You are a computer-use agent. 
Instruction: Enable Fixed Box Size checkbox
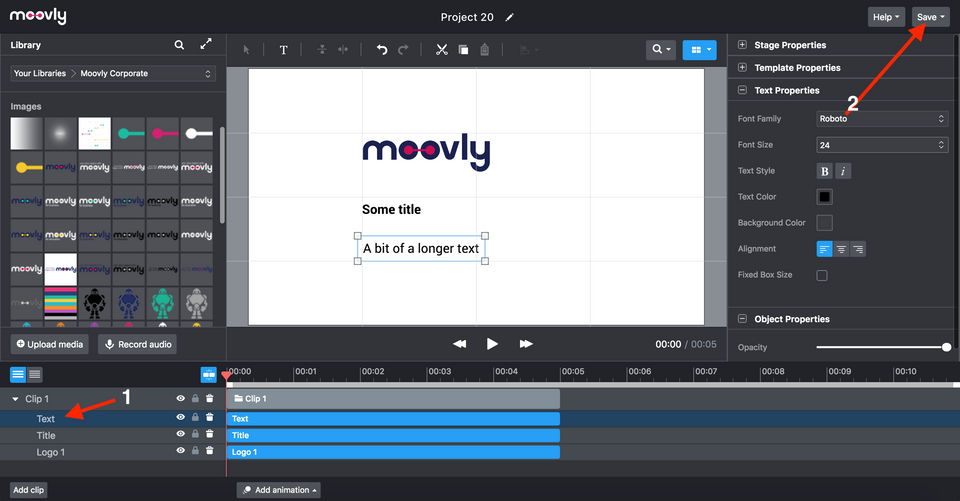(x=822, y=276)
